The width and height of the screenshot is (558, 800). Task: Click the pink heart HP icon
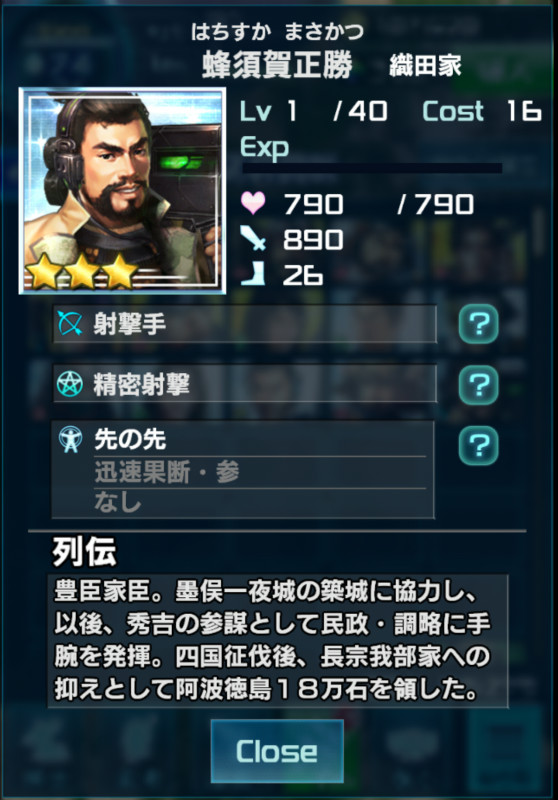[x=253, y=202]
